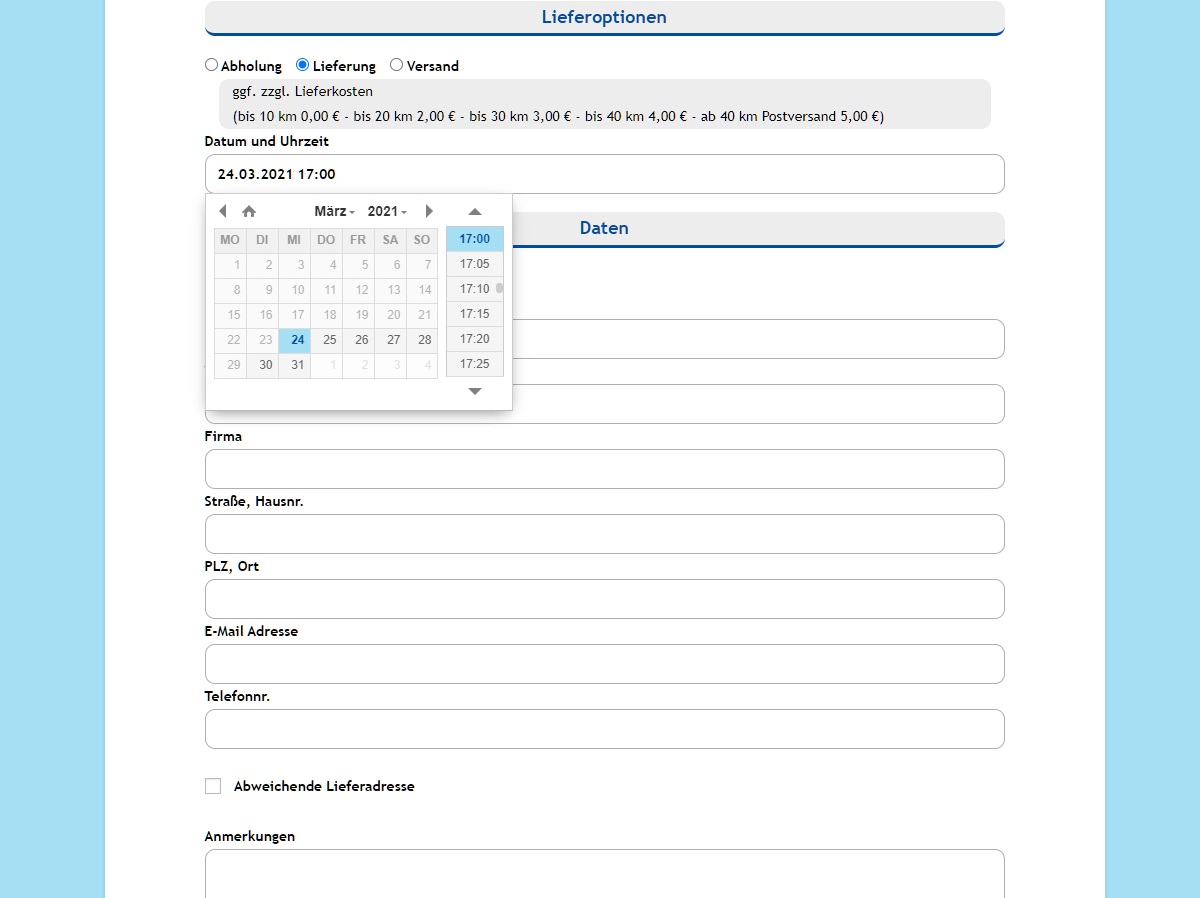
Task: Select March 31 in the calendar
Action: [x=298, y=365]
